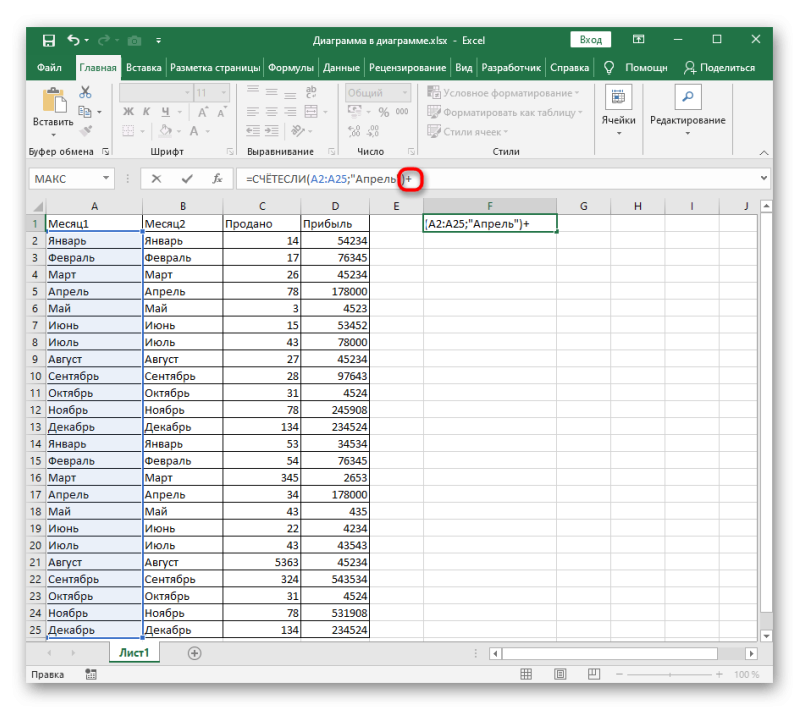Toggle italic К formatting
This screenshot has height=710, width=800.
(x=146, y=111)
